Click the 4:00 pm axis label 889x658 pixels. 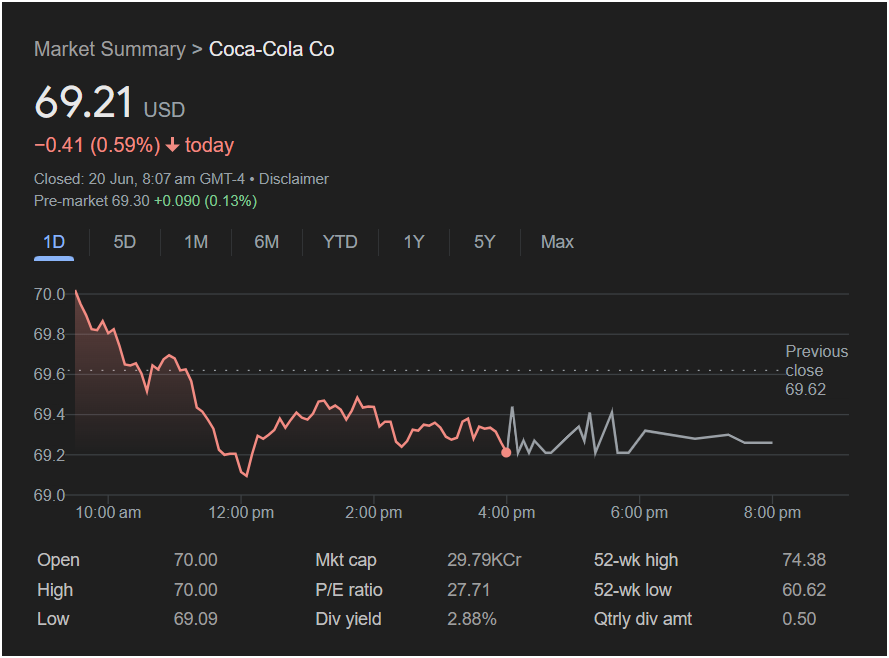pyautogui.click(x=506, y=513)
